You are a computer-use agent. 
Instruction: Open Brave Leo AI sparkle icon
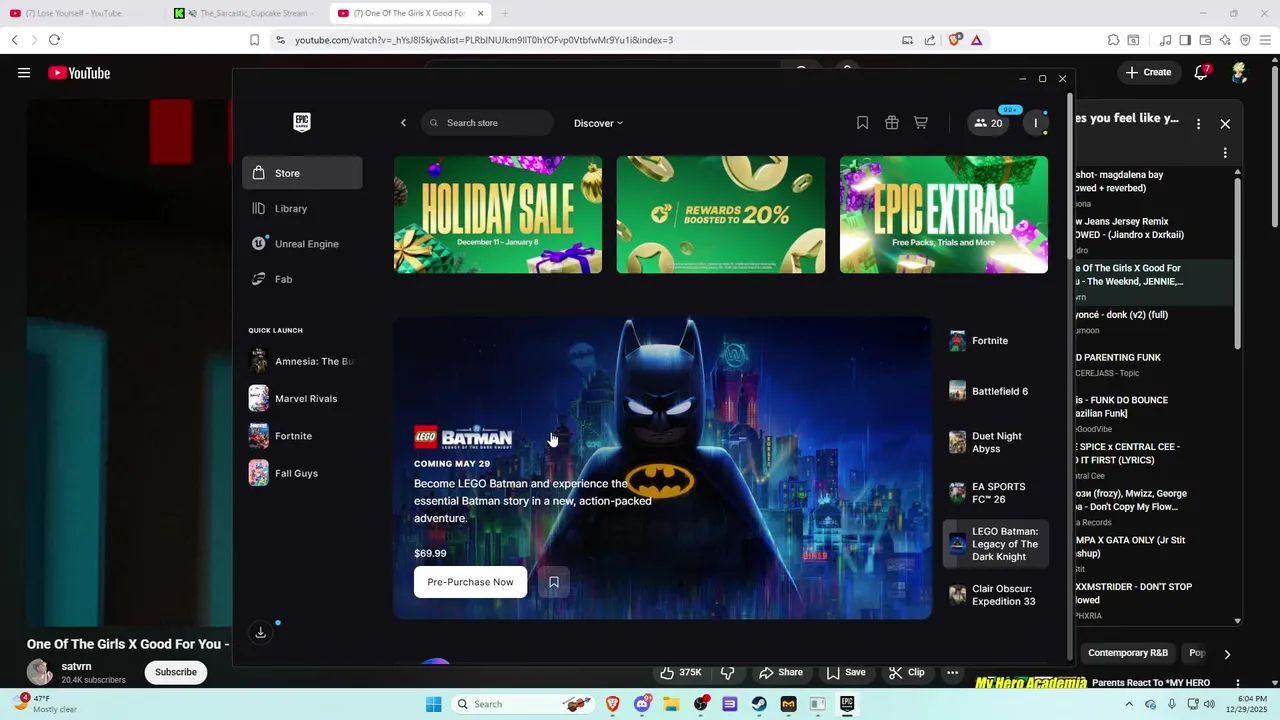1225,40
